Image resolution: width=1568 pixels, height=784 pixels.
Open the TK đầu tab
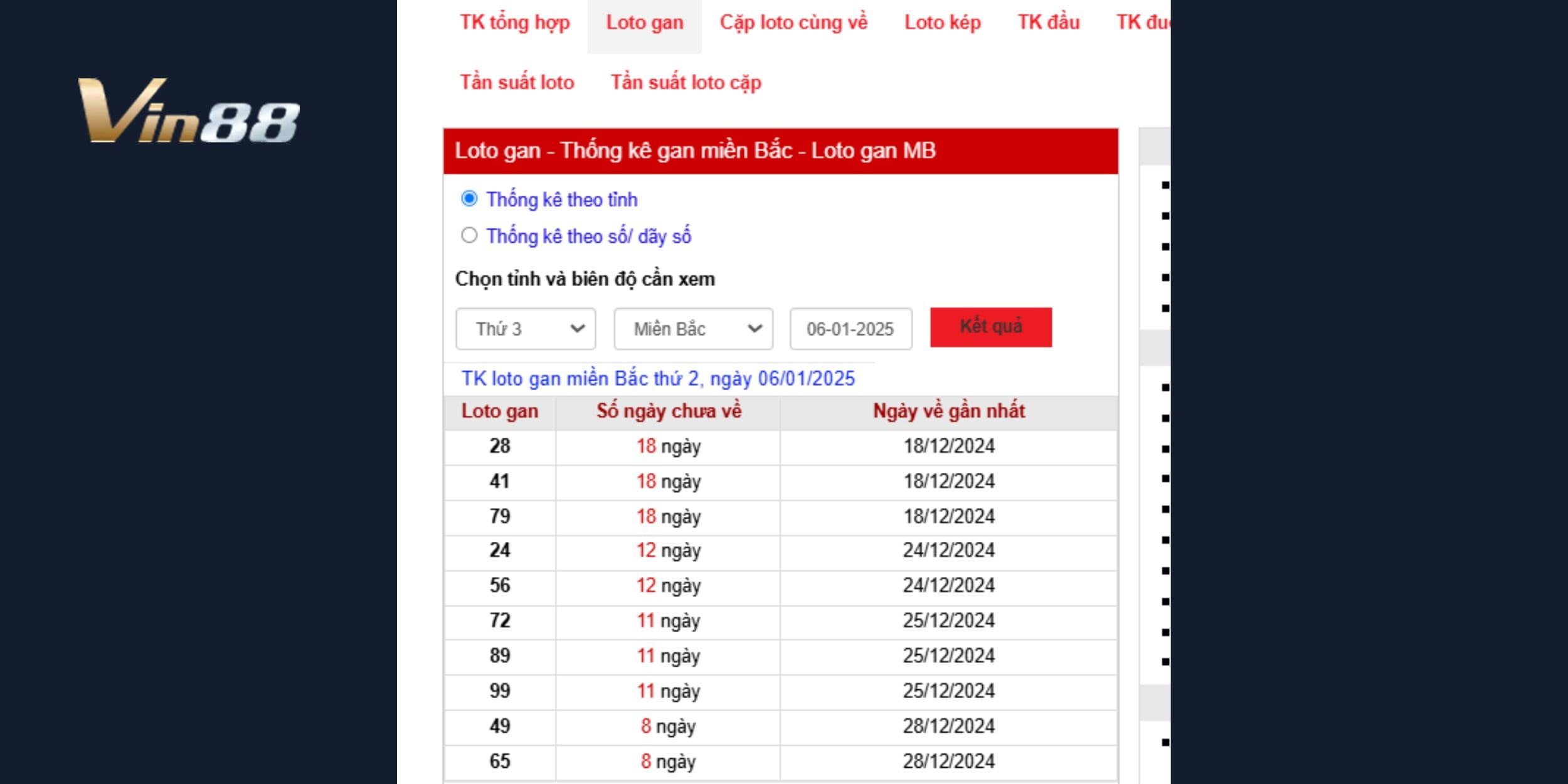pos(1049,23)
